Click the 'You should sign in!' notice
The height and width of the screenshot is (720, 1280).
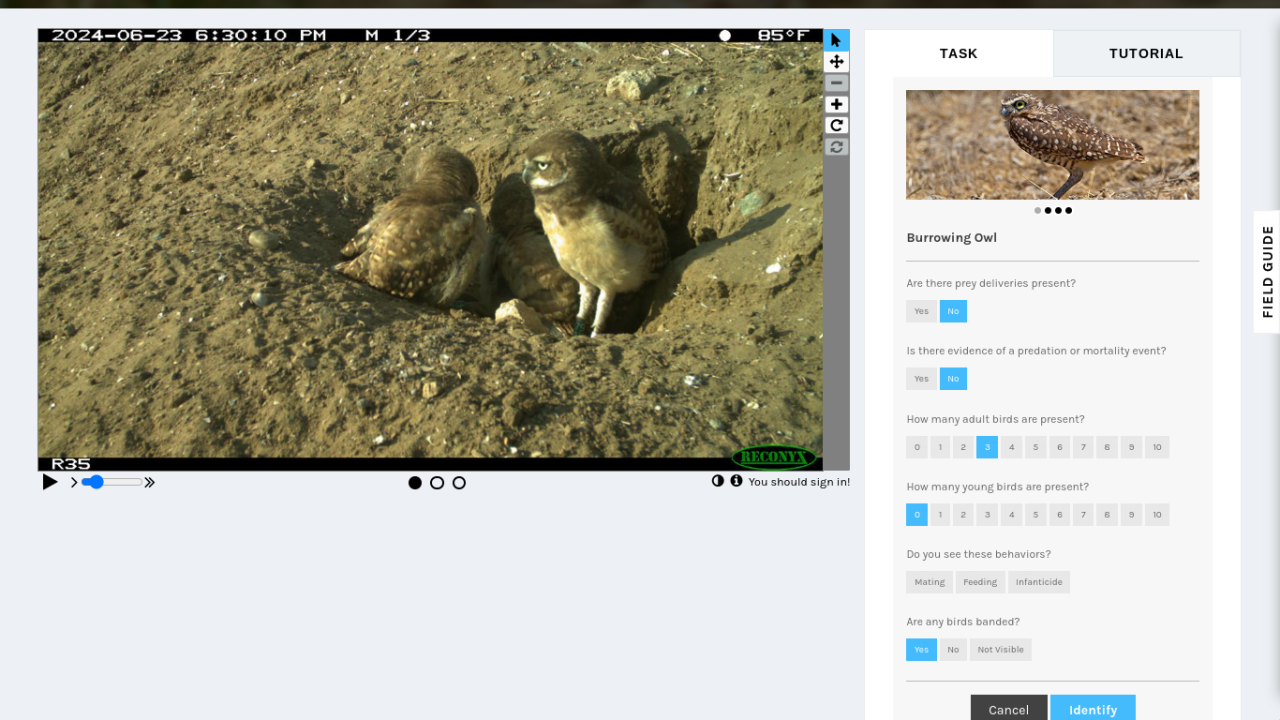[x=799, y=482]
